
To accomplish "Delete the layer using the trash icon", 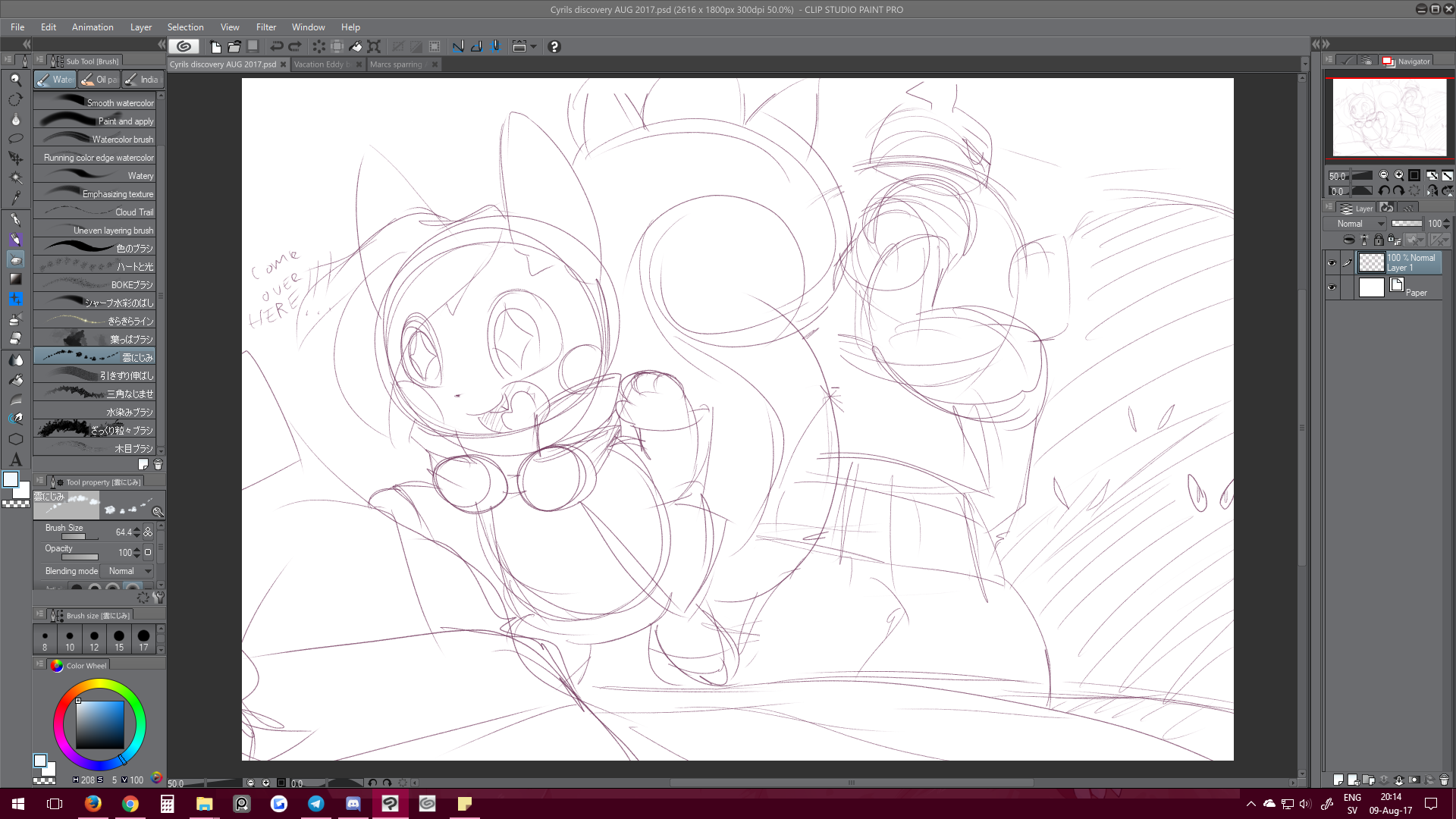I will pos(1444,780).
